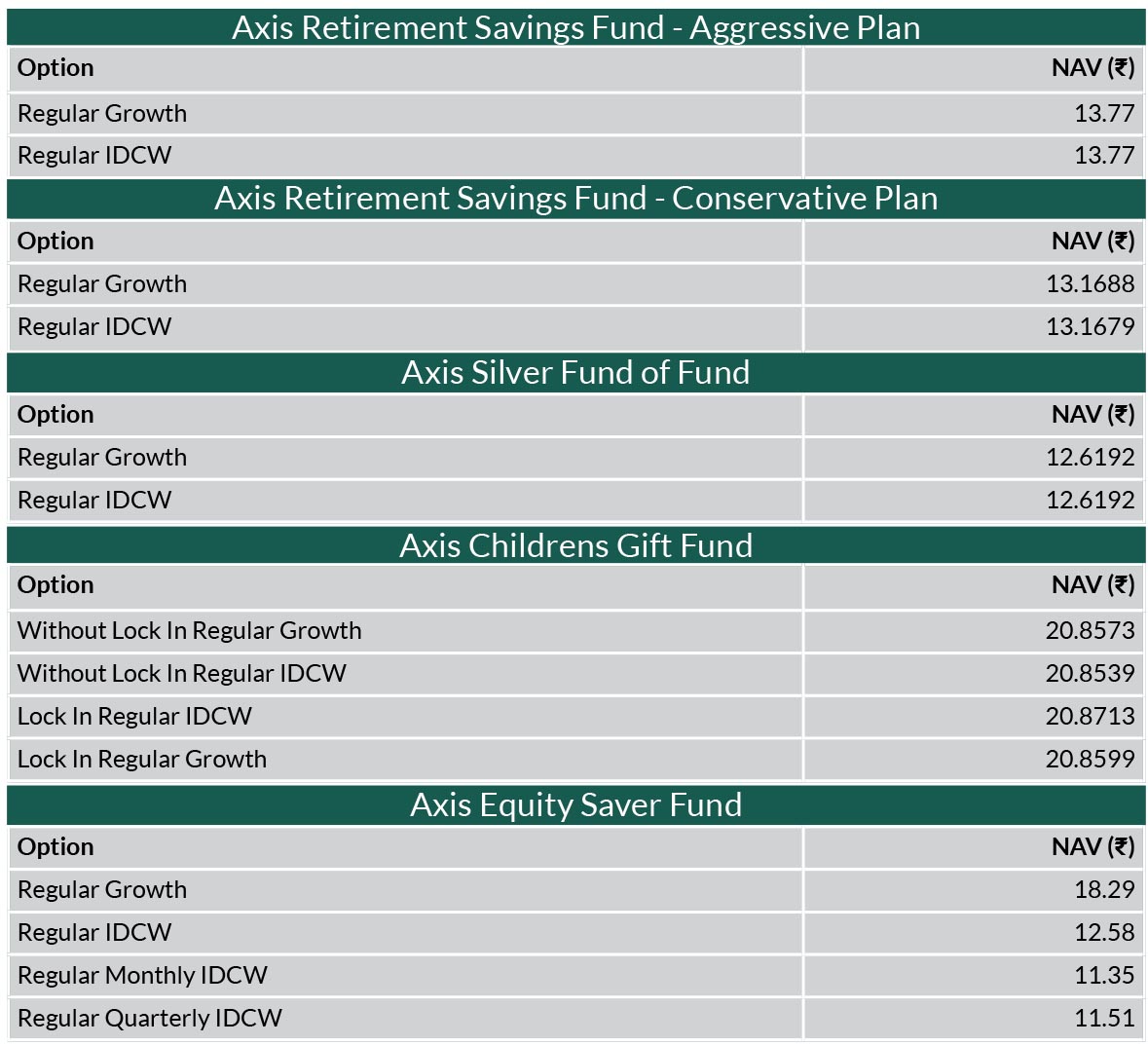1148x1045 pixels.
Task: Click 12.6192 NAV for Silver Fund Regular IDCW
Action: pyautogui.click(x=1091, y=500)
